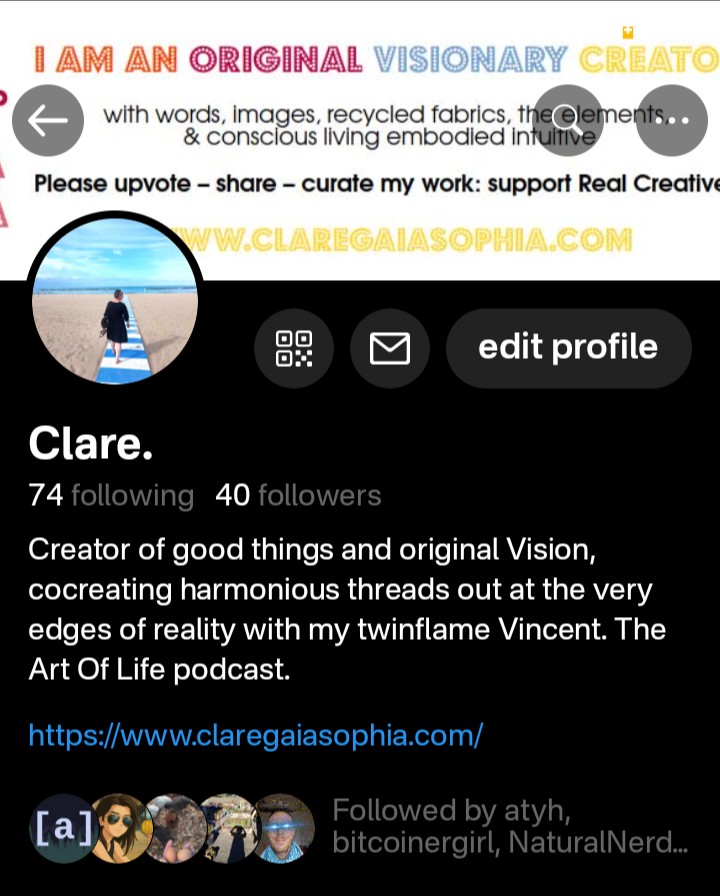720x896 pixels.
Task: Show the QR code for this profile
Action: click(x=294, y=348)
